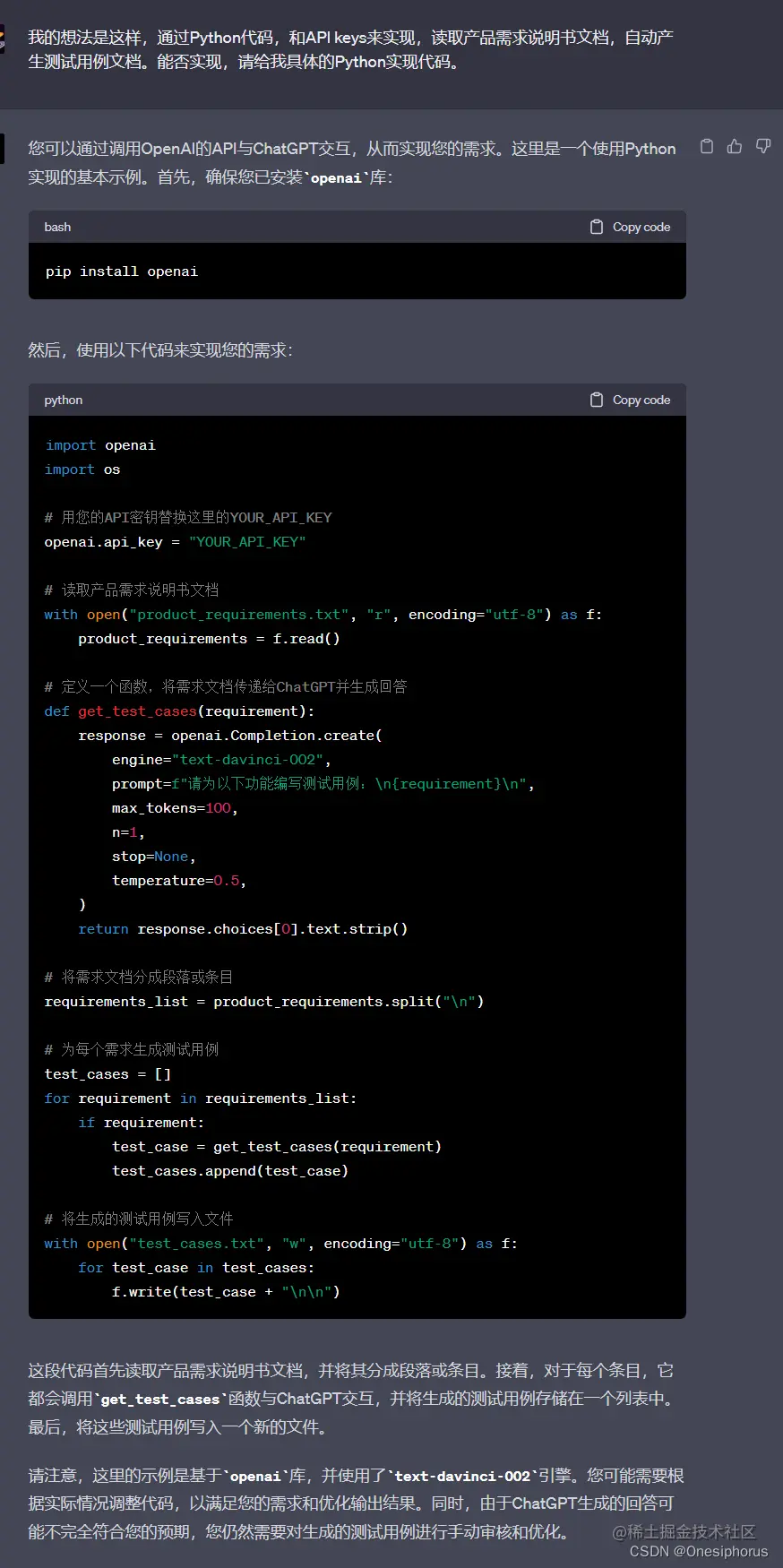Screen dimensions: 783x1568
Task: Click the "YOUR_API_KEY" string in code
Action: coord(247,542)
